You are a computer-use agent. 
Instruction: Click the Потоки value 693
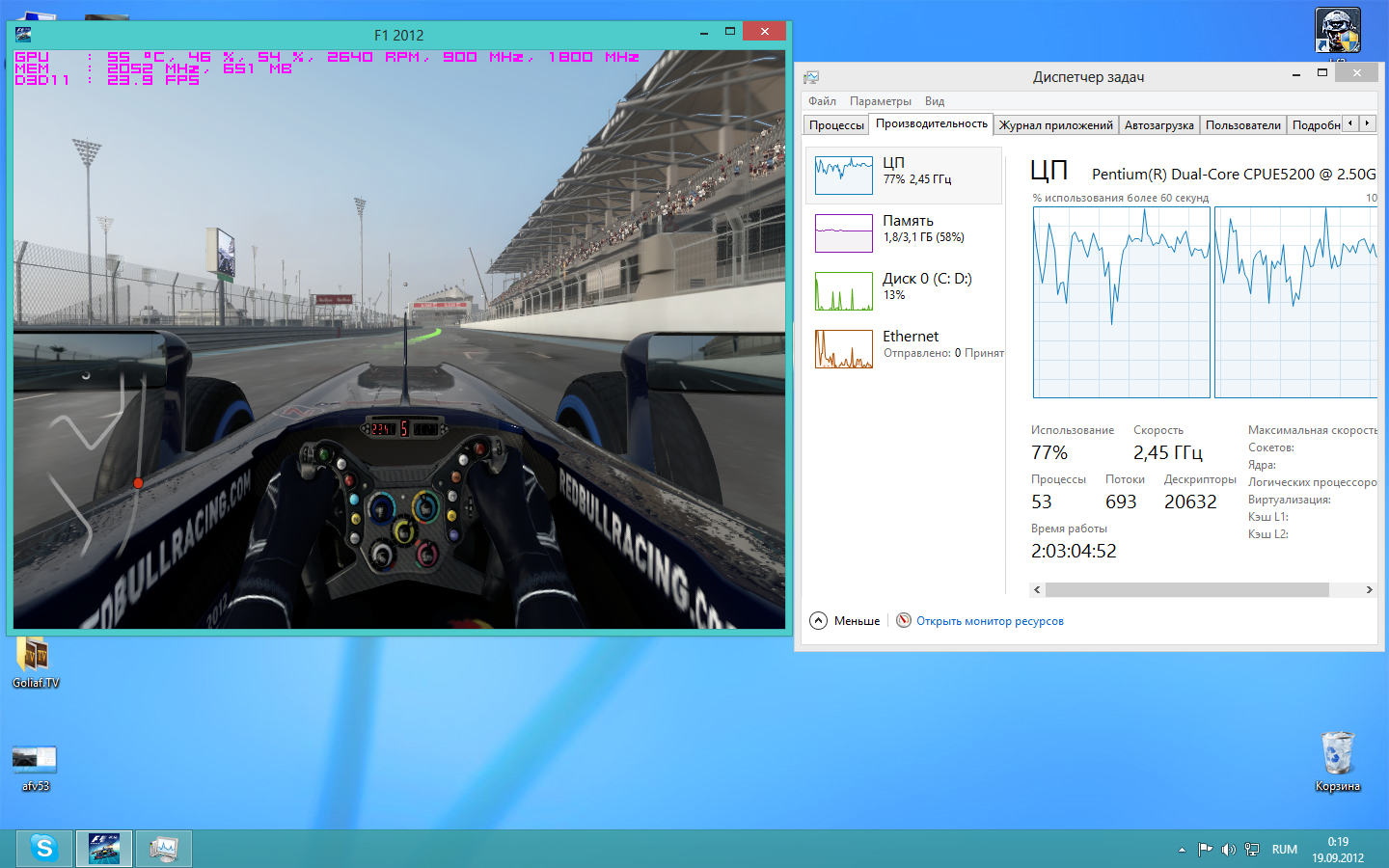pos(1121,502)
